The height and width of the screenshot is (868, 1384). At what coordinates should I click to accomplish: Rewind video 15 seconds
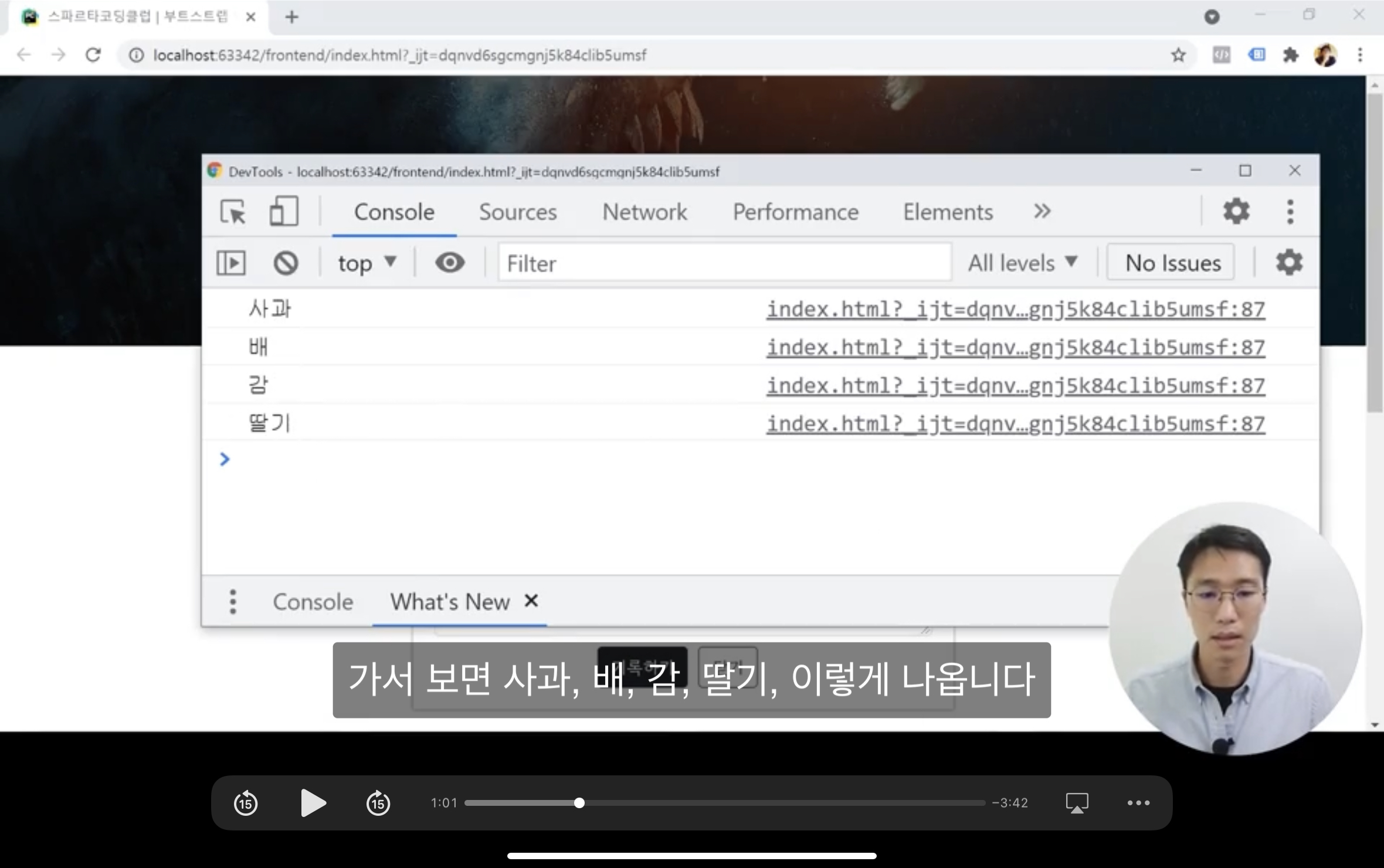(246, 803)
